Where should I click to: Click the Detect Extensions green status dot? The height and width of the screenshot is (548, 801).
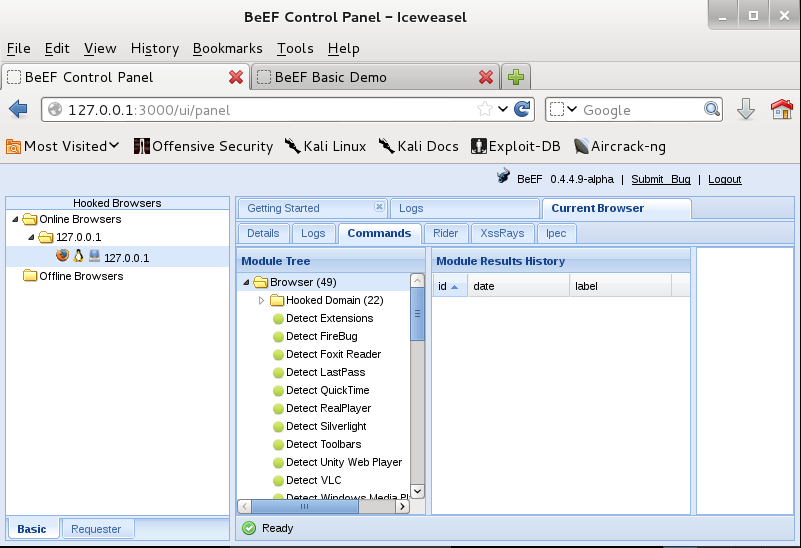click(x=278, y=319)
